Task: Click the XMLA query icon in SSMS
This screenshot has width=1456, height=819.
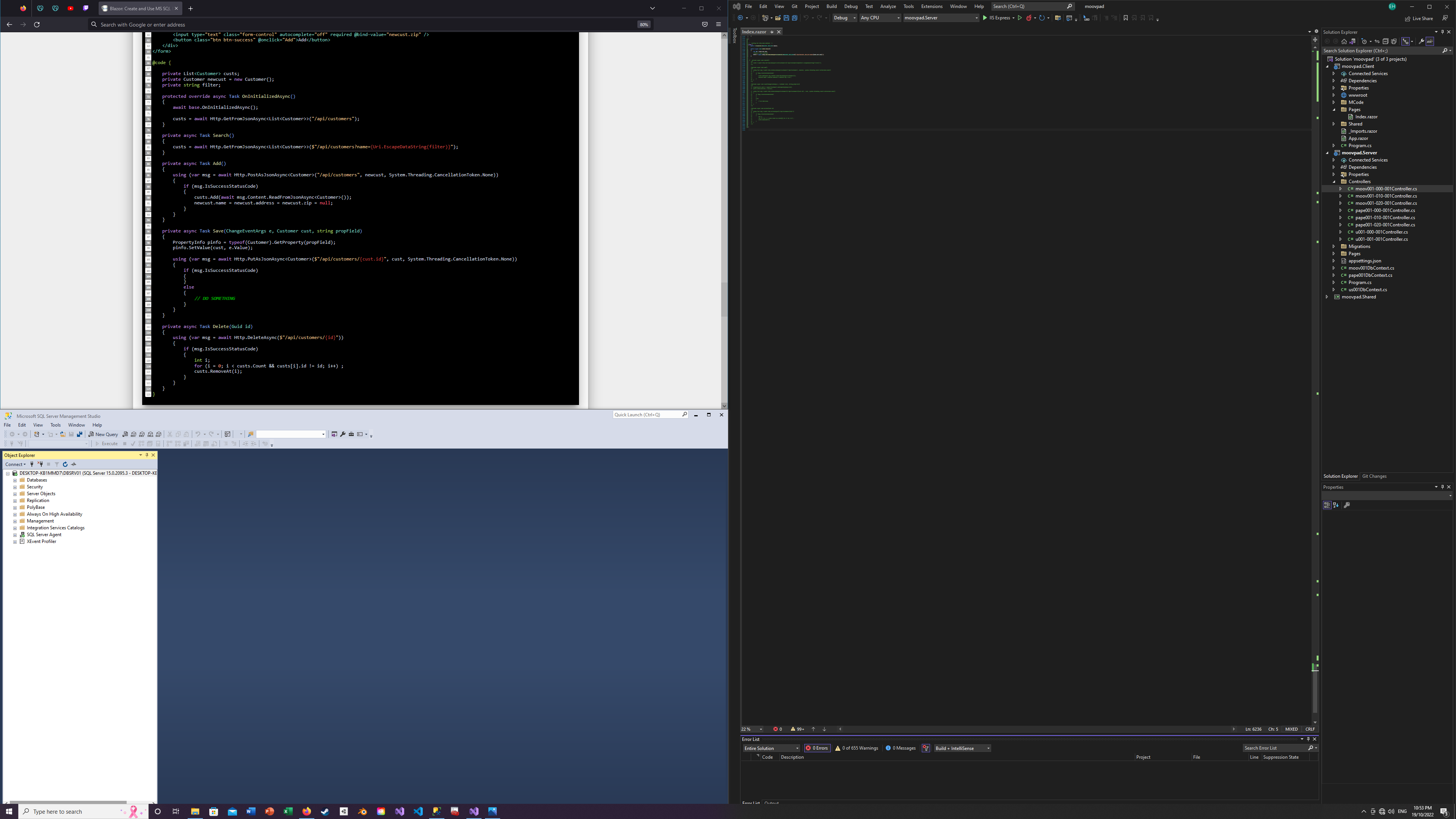Action: 151,435
